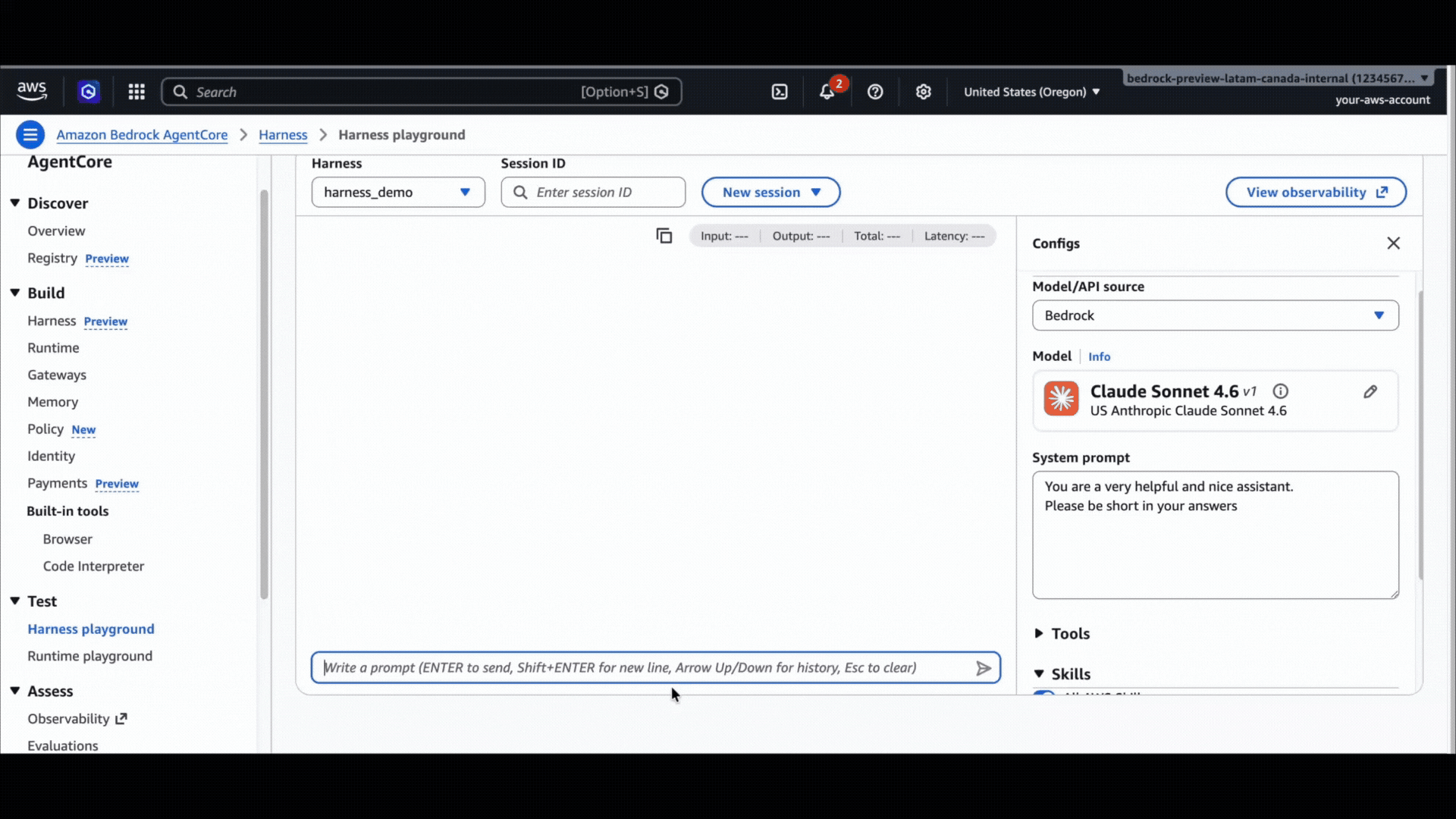Copy the conversation using the copy icon
This screenshot has width=1456, height=819.
click(664, 236)
